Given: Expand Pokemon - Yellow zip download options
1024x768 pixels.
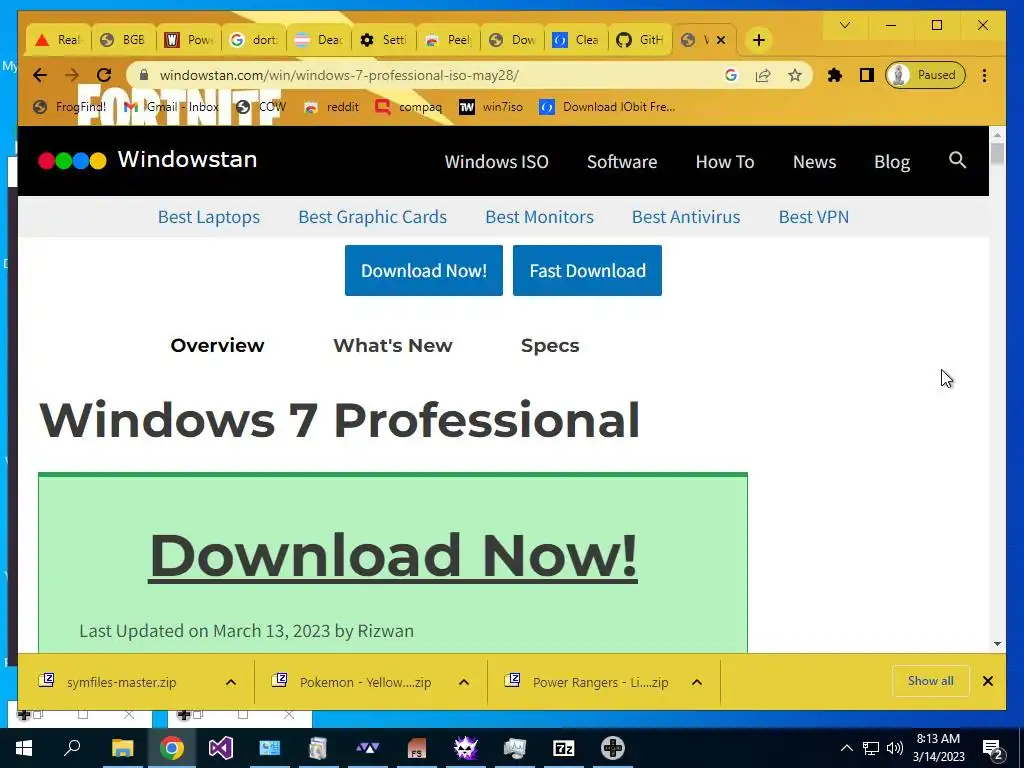Looking at the screenshot, I should tap(464, 682).
